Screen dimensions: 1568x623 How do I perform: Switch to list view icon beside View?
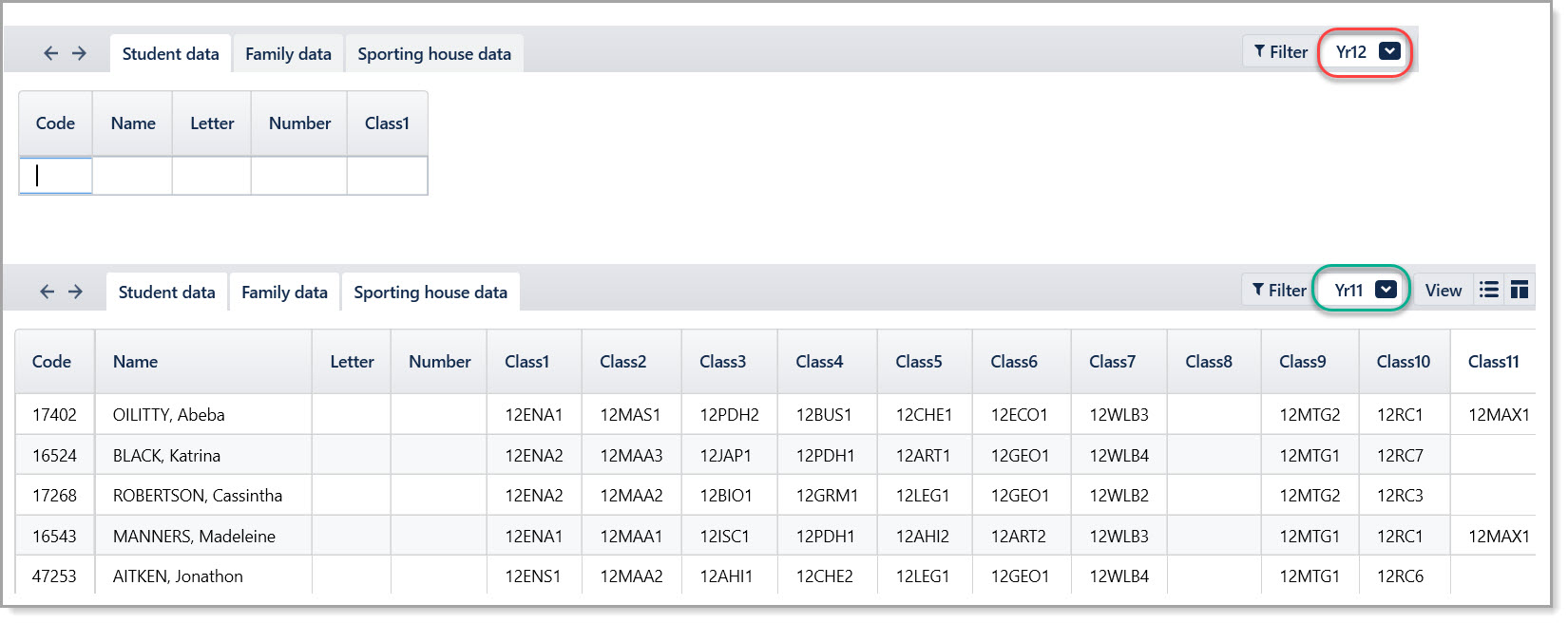(x=1489, y=291)
